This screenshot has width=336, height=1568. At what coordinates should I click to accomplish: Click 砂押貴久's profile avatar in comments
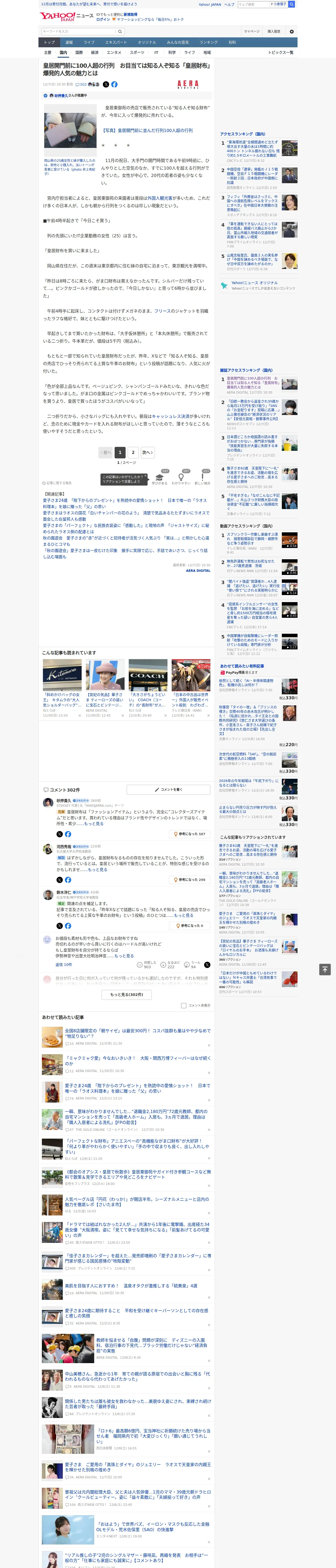(x=48, y=803)
